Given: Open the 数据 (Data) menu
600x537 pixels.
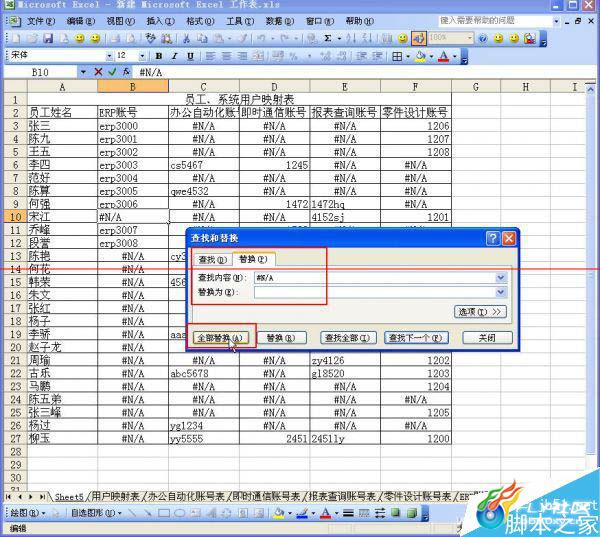Looking at the screenshot, I should (x=280, y=21).
